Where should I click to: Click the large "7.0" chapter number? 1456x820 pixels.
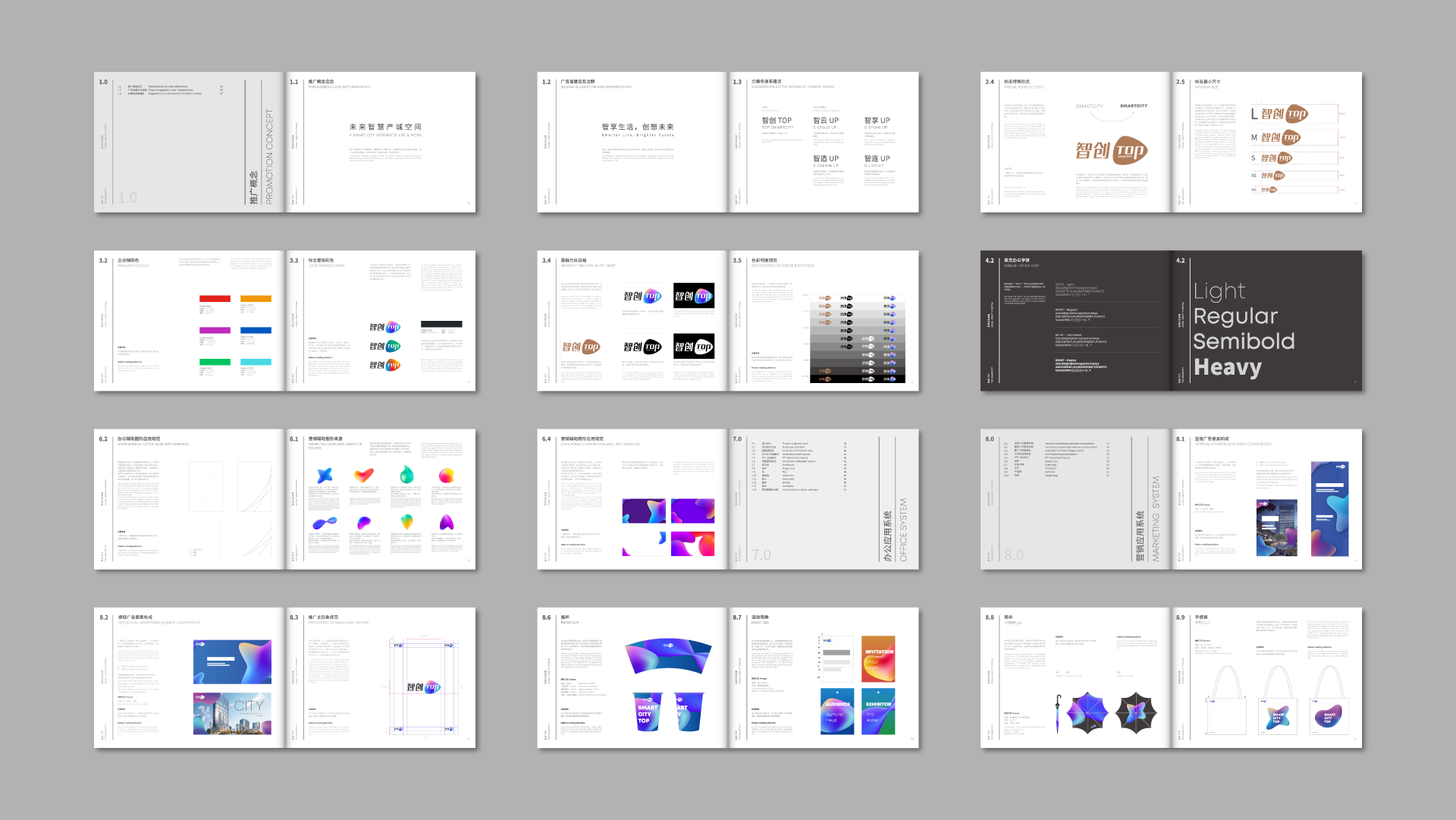(761, 555)
